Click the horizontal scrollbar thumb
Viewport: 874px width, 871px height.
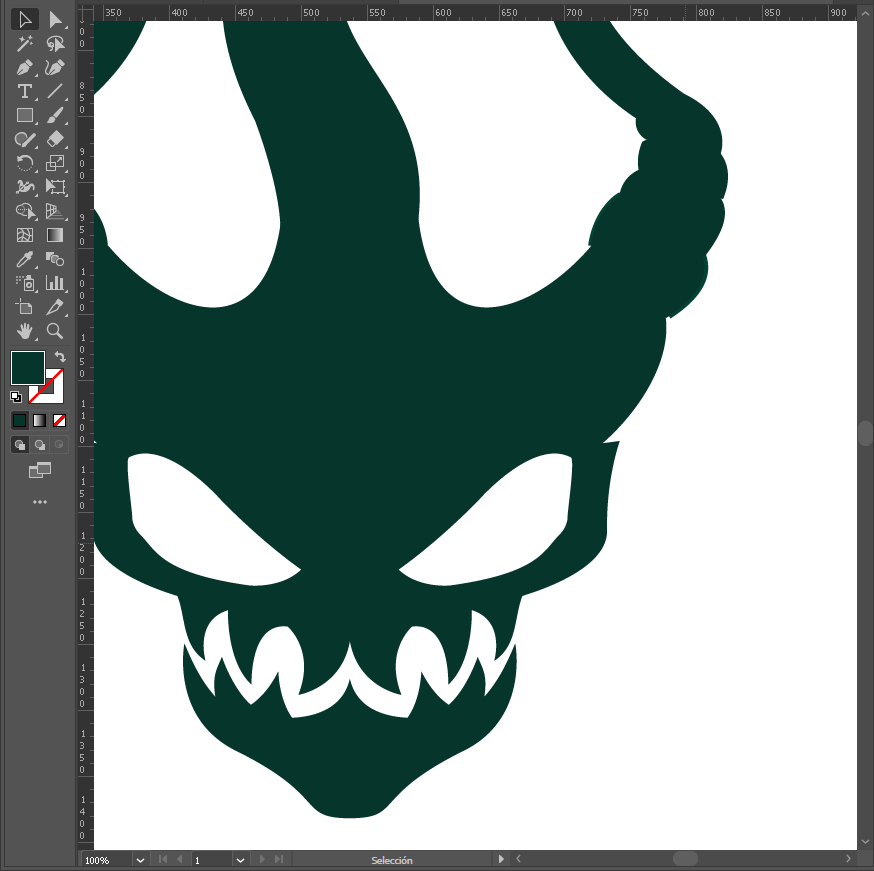[685, 859]
